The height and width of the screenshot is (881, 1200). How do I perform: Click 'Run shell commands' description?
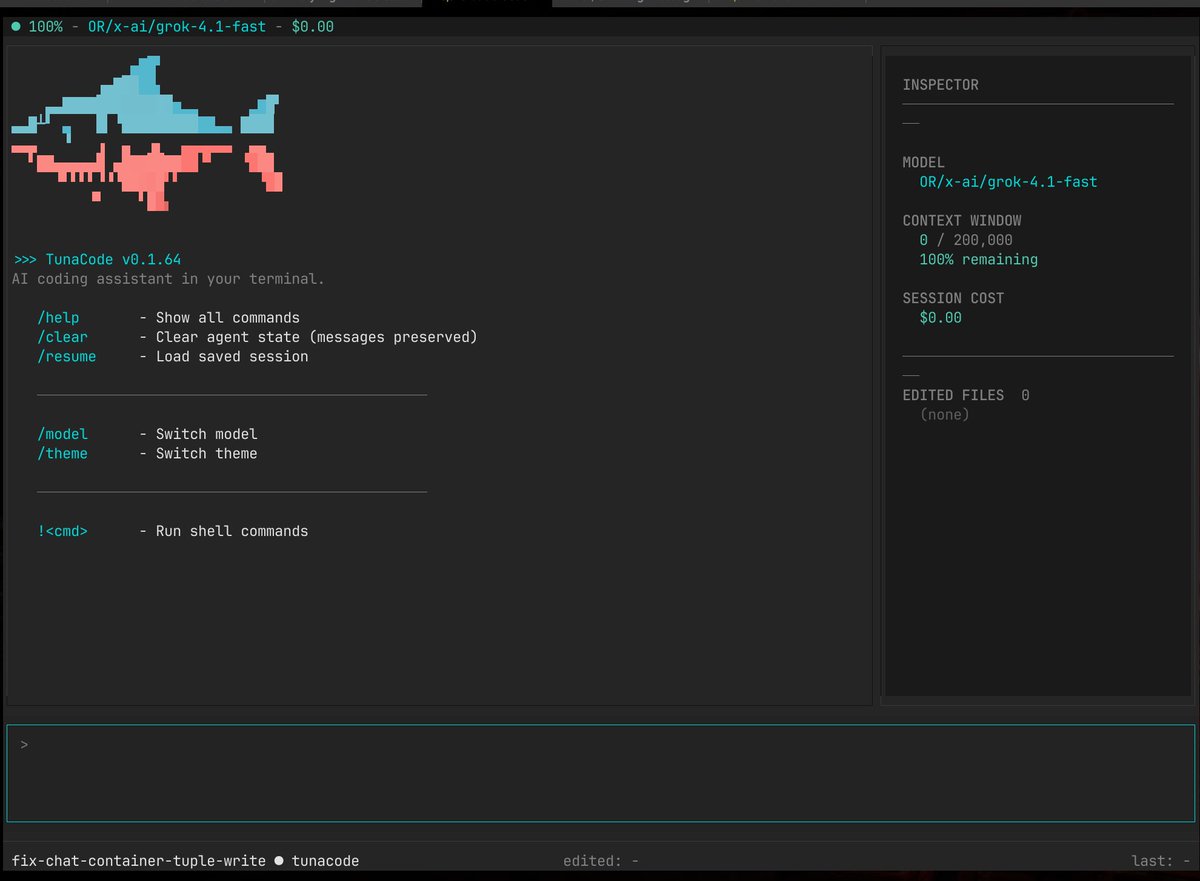pyautogui.click(x=232, y=531)
